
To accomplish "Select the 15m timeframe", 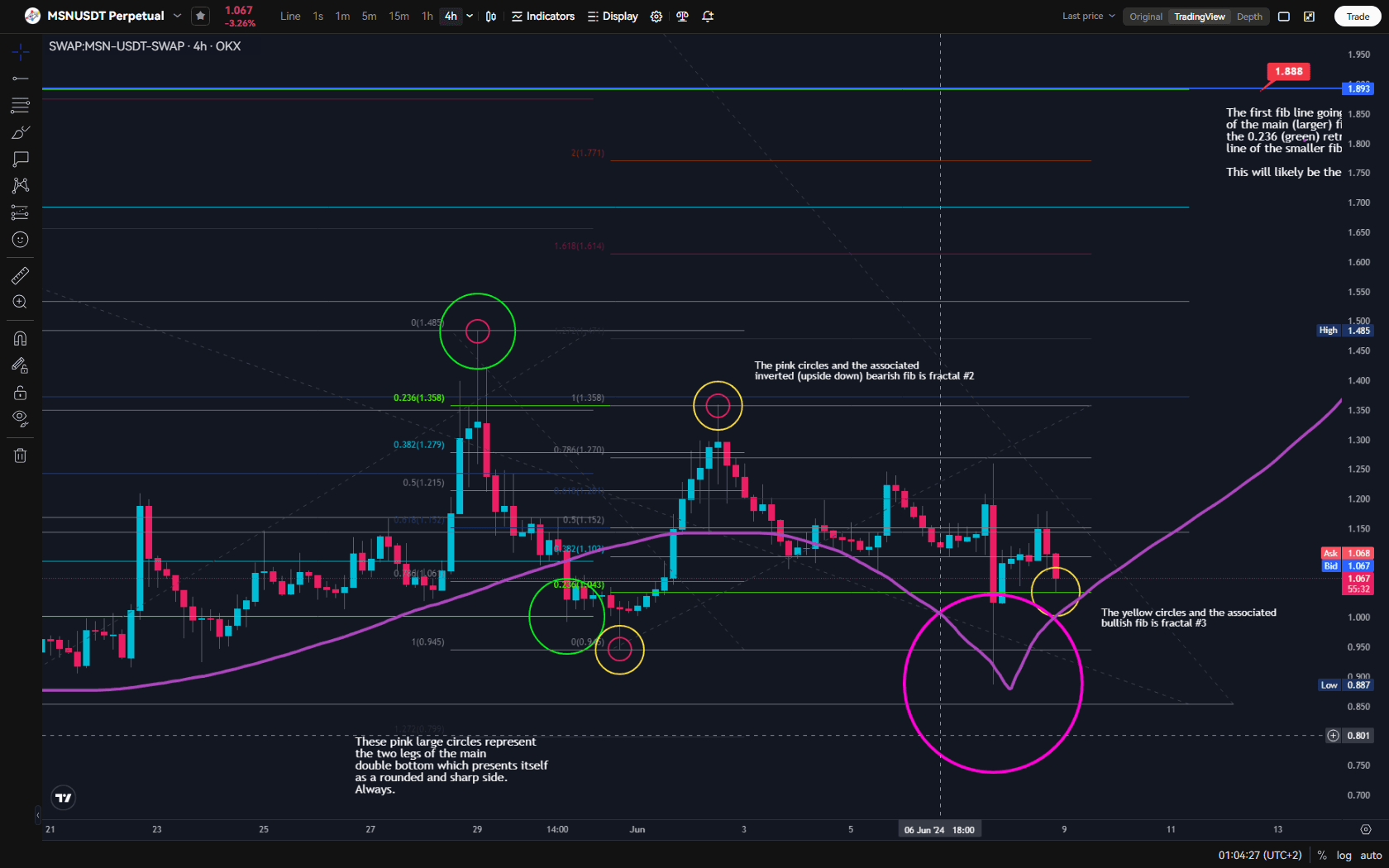I will pos(399,17).
